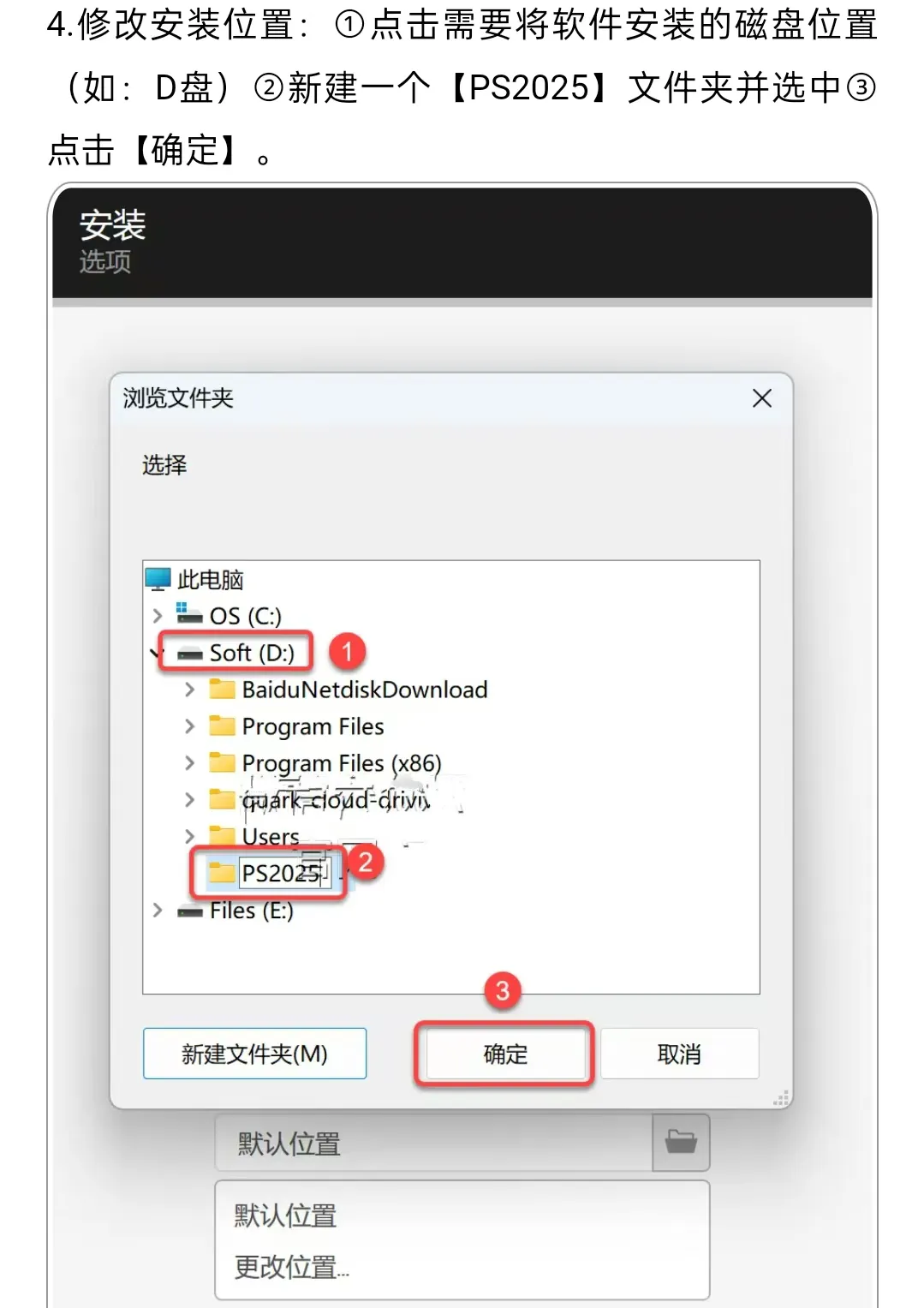Select the Files (E:) drive icon
This screenshot has height=1308, width=924.
click(190, 911)
